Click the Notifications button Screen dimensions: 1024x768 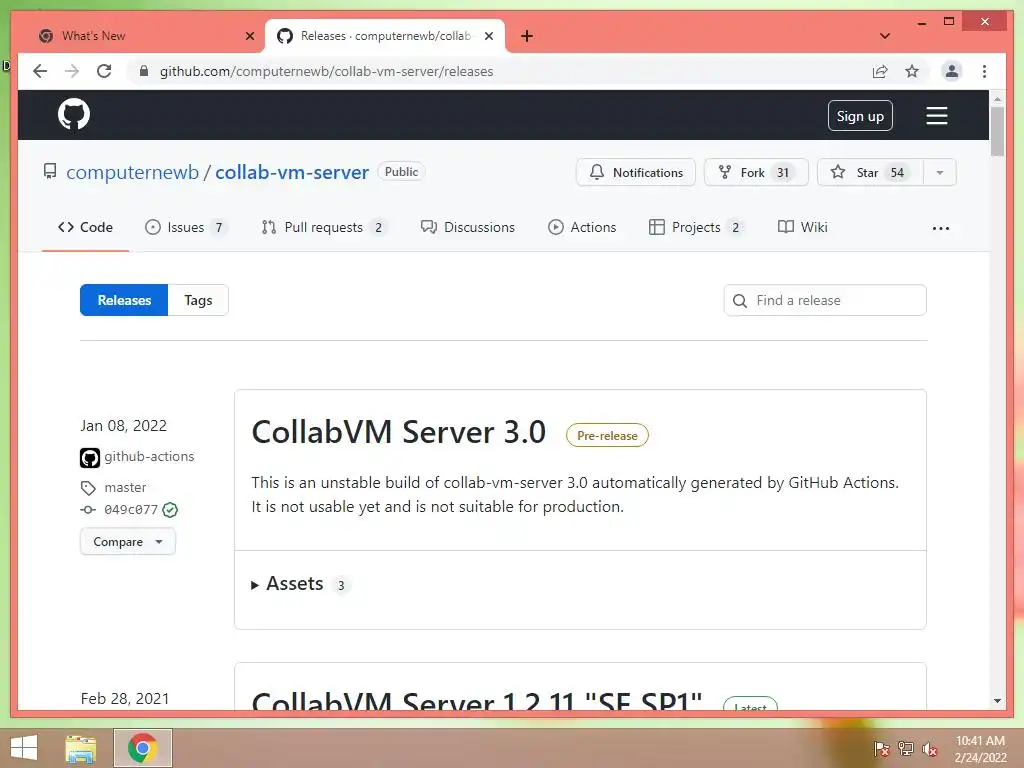[x=635, y=172]
